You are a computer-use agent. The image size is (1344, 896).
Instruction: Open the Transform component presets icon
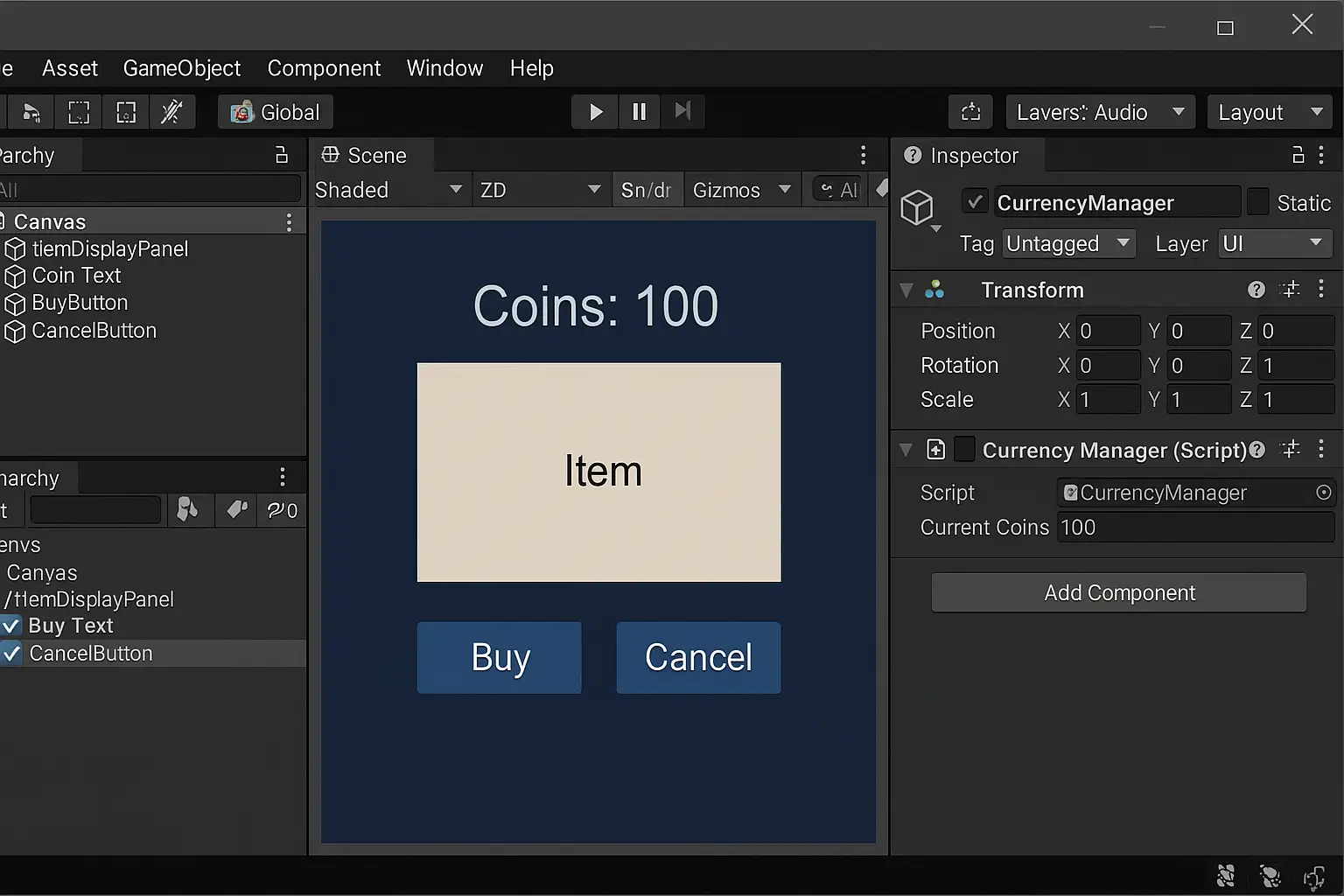click(1290, 290)
